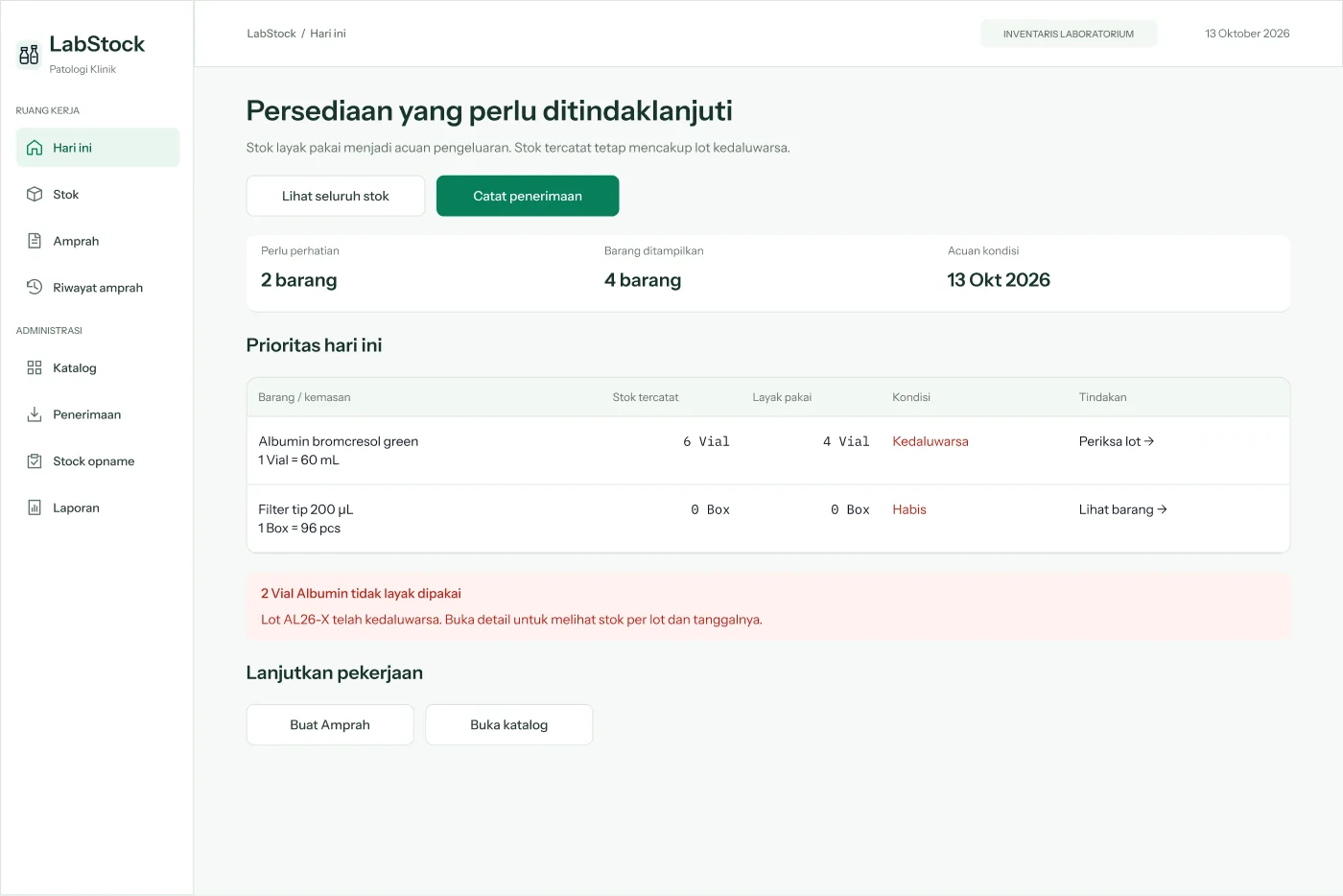
Task: Go to the Stok menu item
Action: [x=98, y=195]
